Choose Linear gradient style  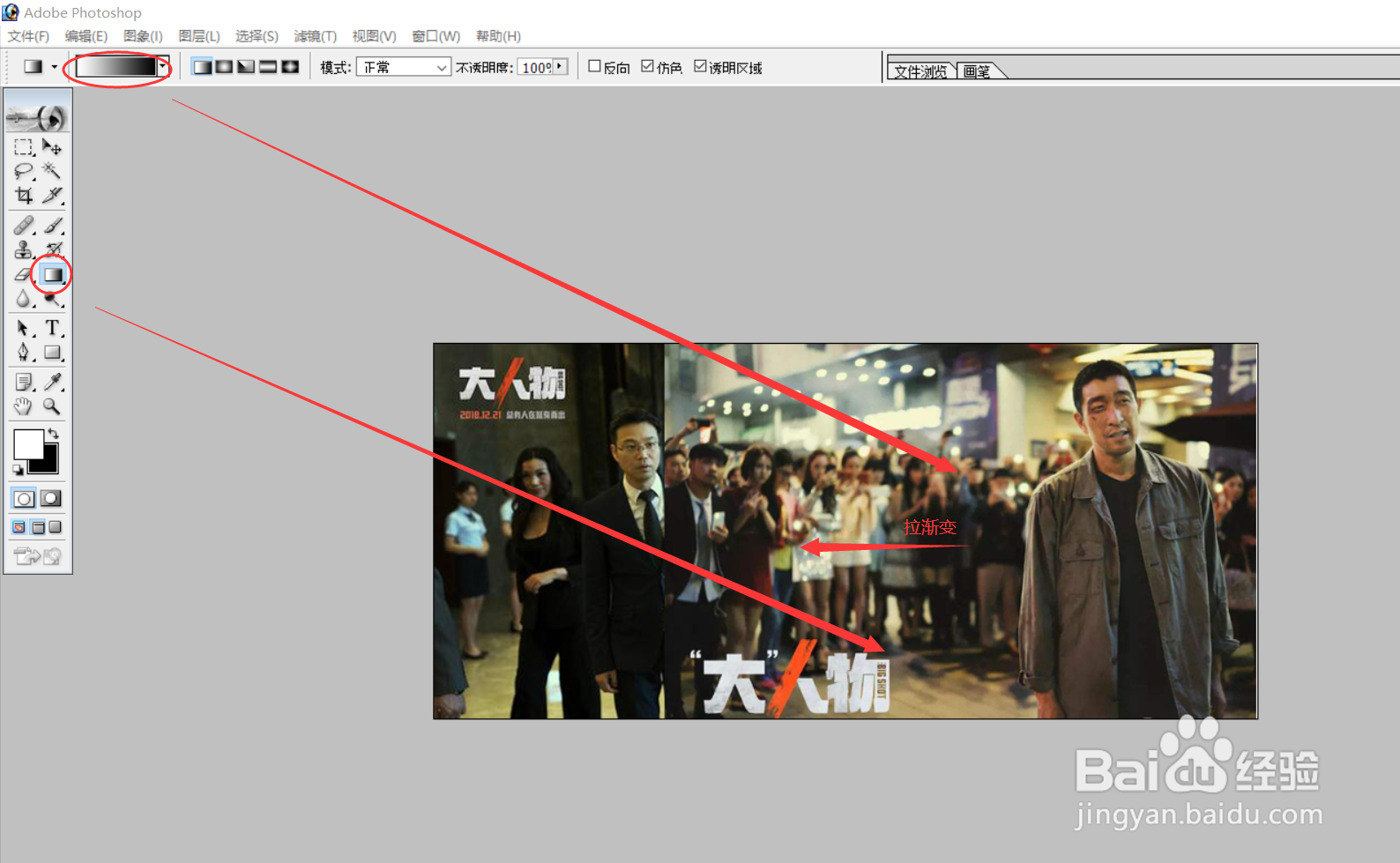point(202,67)
